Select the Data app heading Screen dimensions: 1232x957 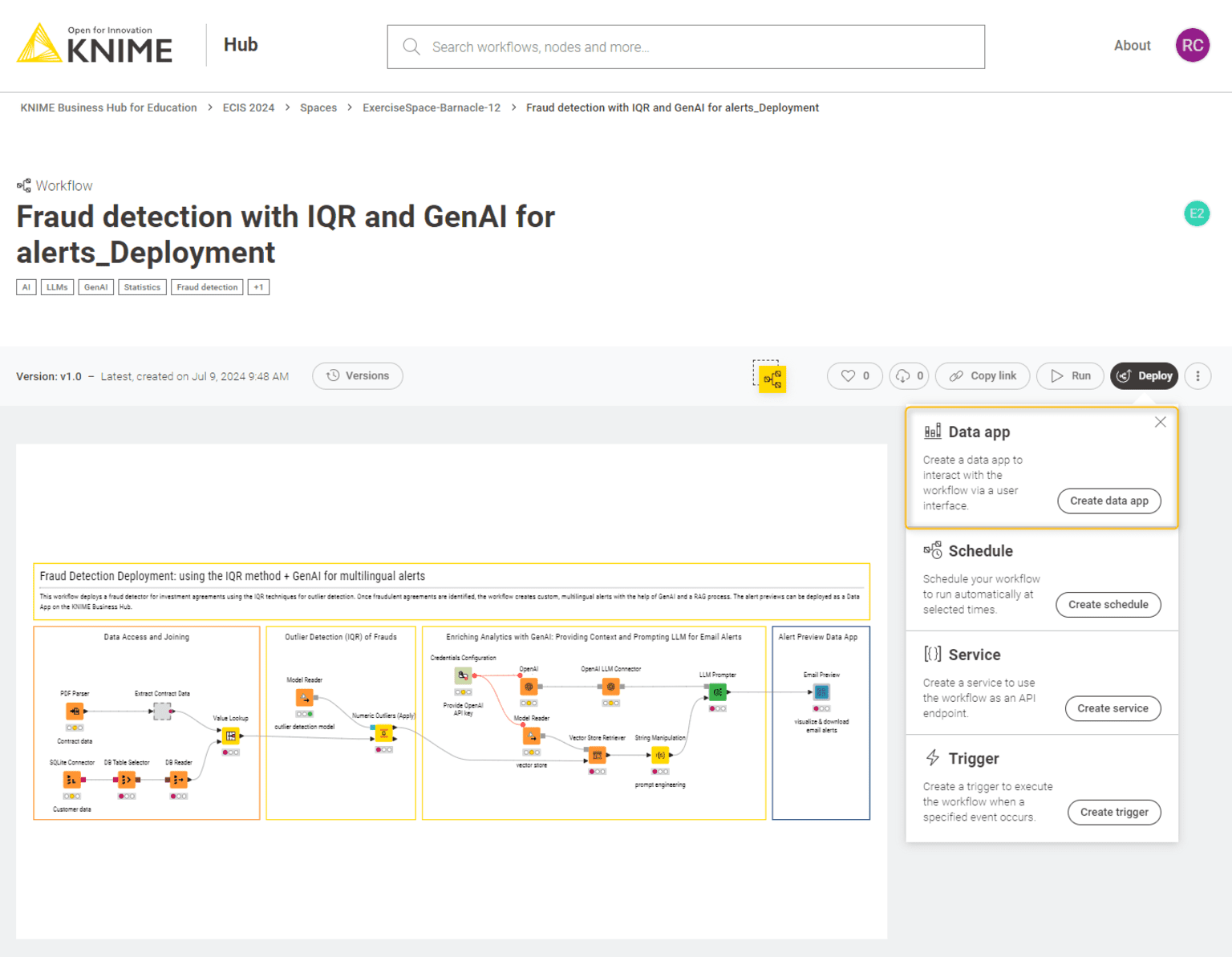[979, 432]
